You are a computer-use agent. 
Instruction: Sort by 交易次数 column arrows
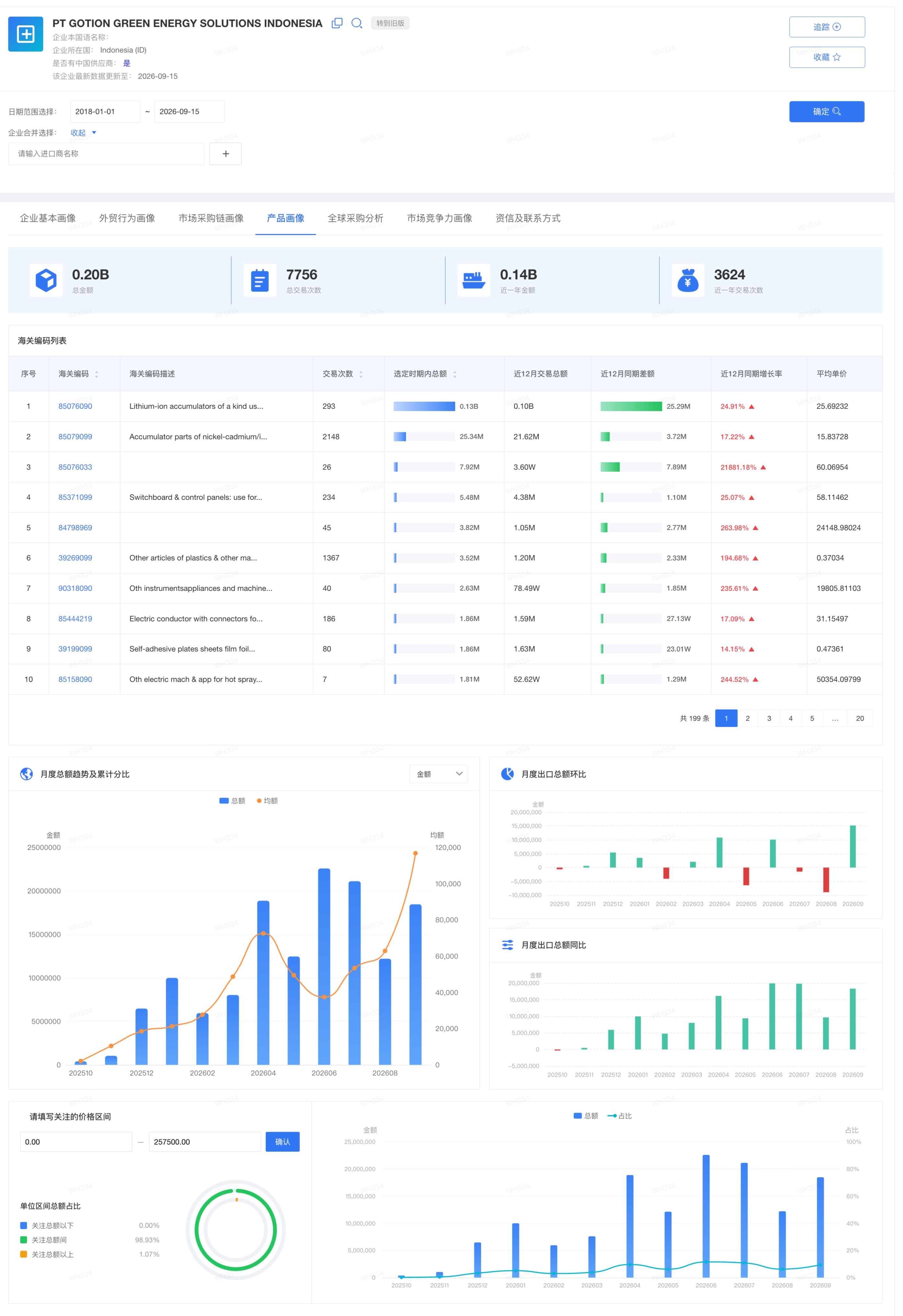[x=361, y=374]
